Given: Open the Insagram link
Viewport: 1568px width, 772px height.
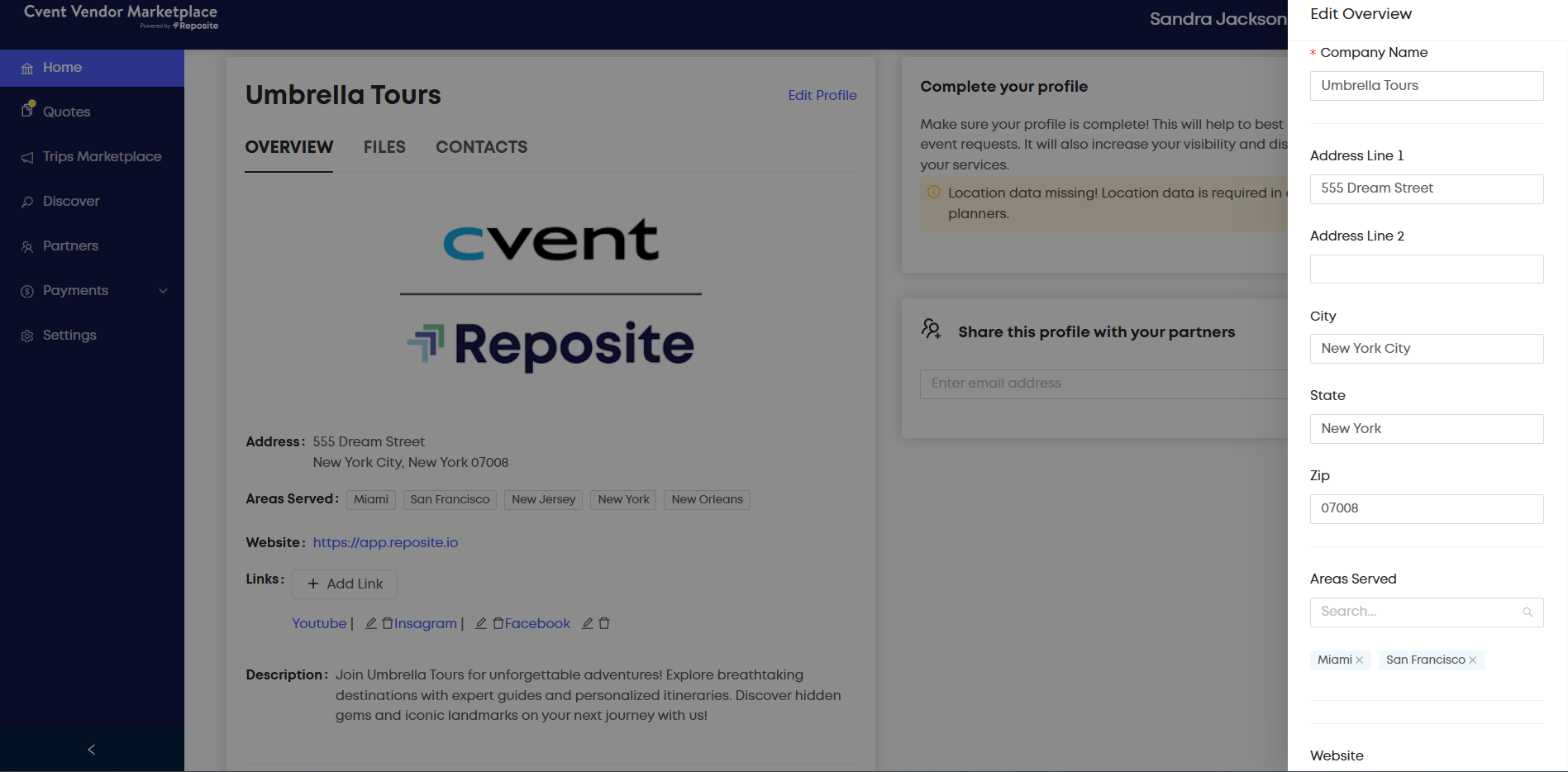Looking at the screenshot, I should tap(426, 623).
